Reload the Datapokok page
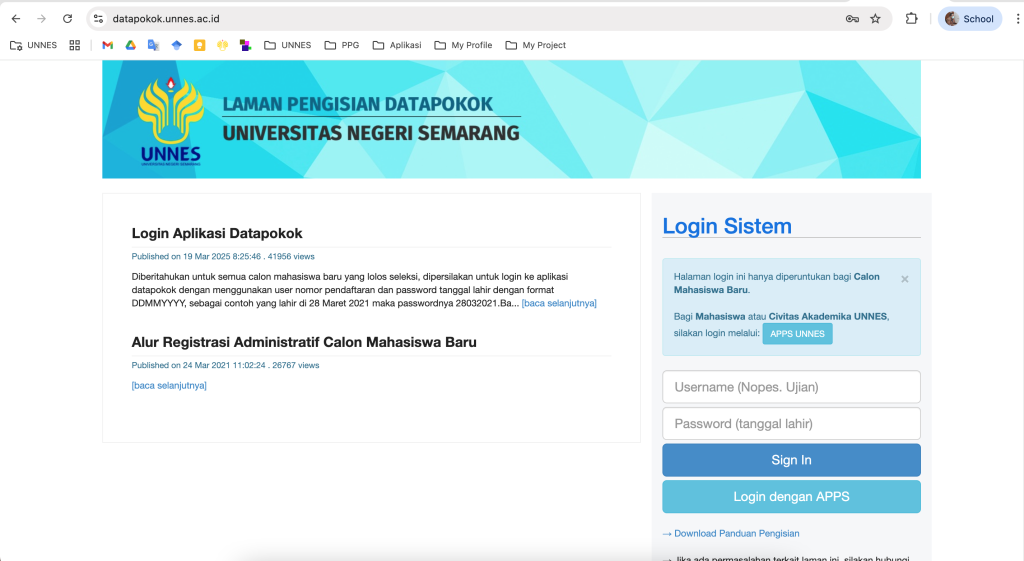 (67, 19)
